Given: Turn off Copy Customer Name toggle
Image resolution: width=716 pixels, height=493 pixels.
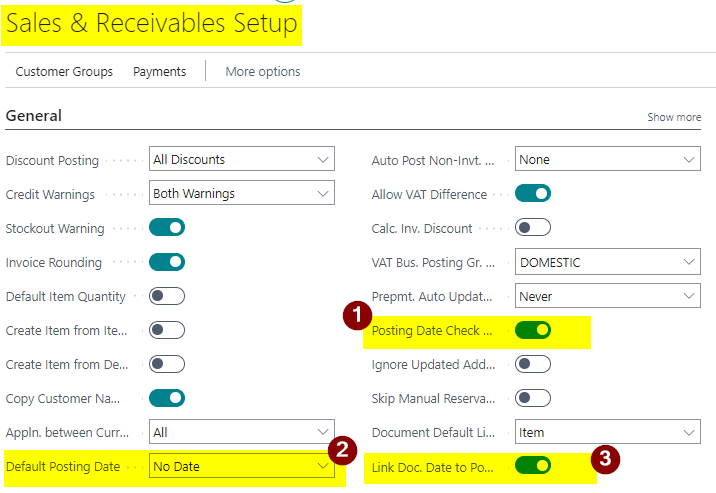Looking at the screenshot, I should tap(167, 398).
